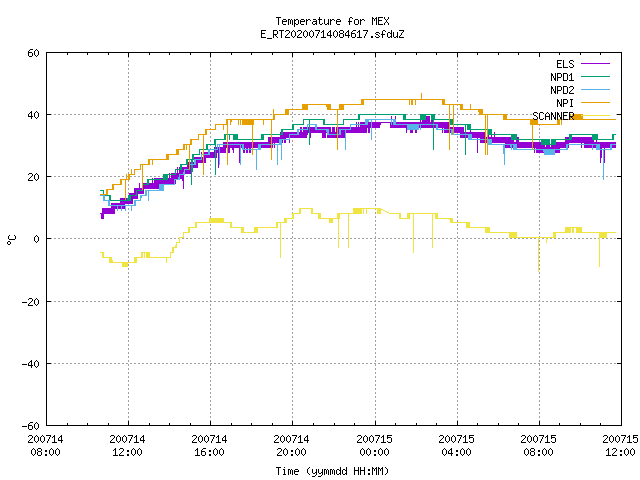Viewport: 640px width, 480px height.
Task: Click the chart title 'Temperature for MEX'
Action: [332, 21]
